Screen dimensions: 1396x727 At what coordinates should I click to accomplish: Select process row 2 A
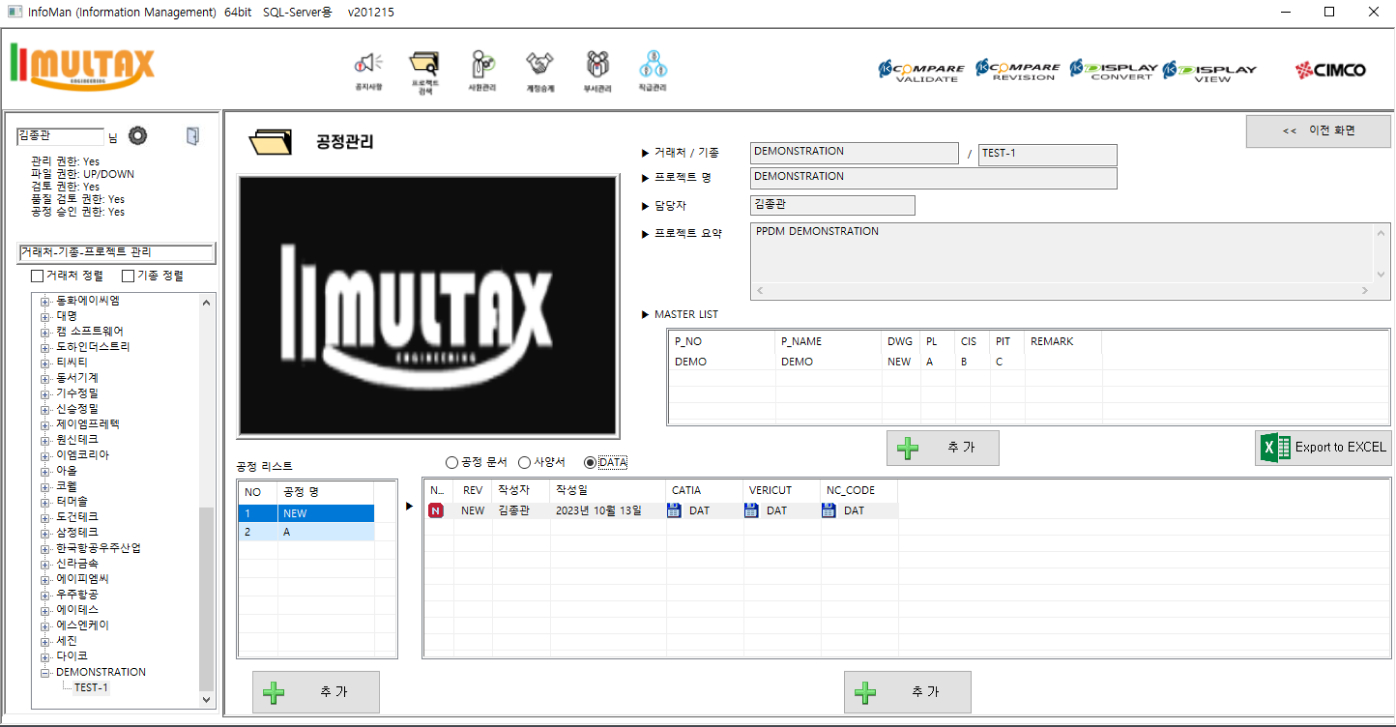[x=306, y=532]
